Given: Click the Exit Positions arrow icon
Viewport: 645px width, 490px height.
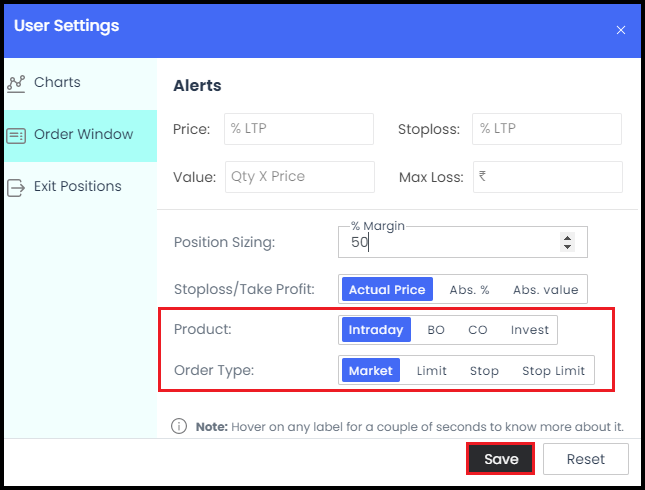Looking at the screenshot, I should [16, 188].
